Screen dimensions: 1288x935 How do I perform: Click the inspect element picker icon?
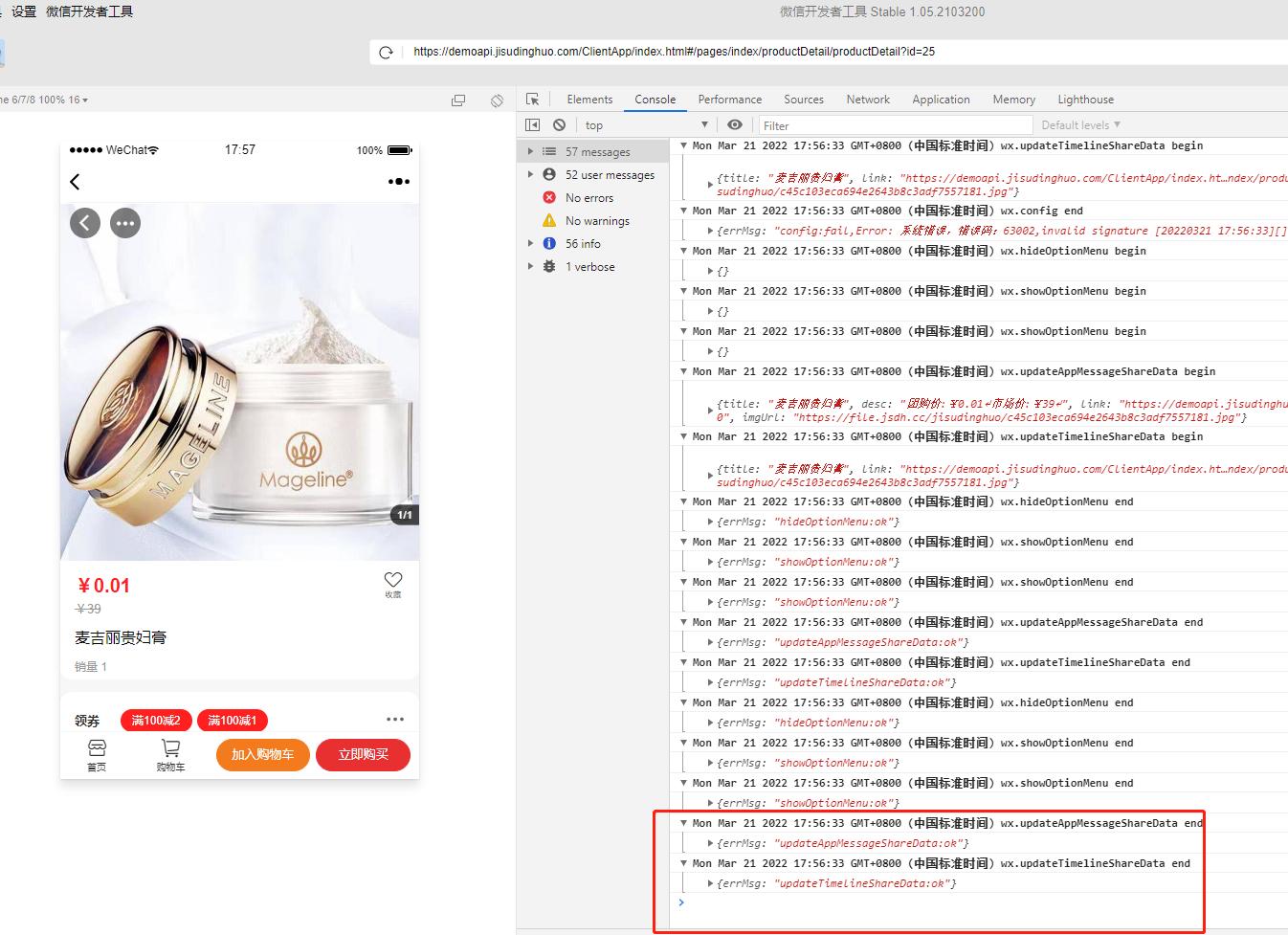pyautogui.click(x=533, y=100)
